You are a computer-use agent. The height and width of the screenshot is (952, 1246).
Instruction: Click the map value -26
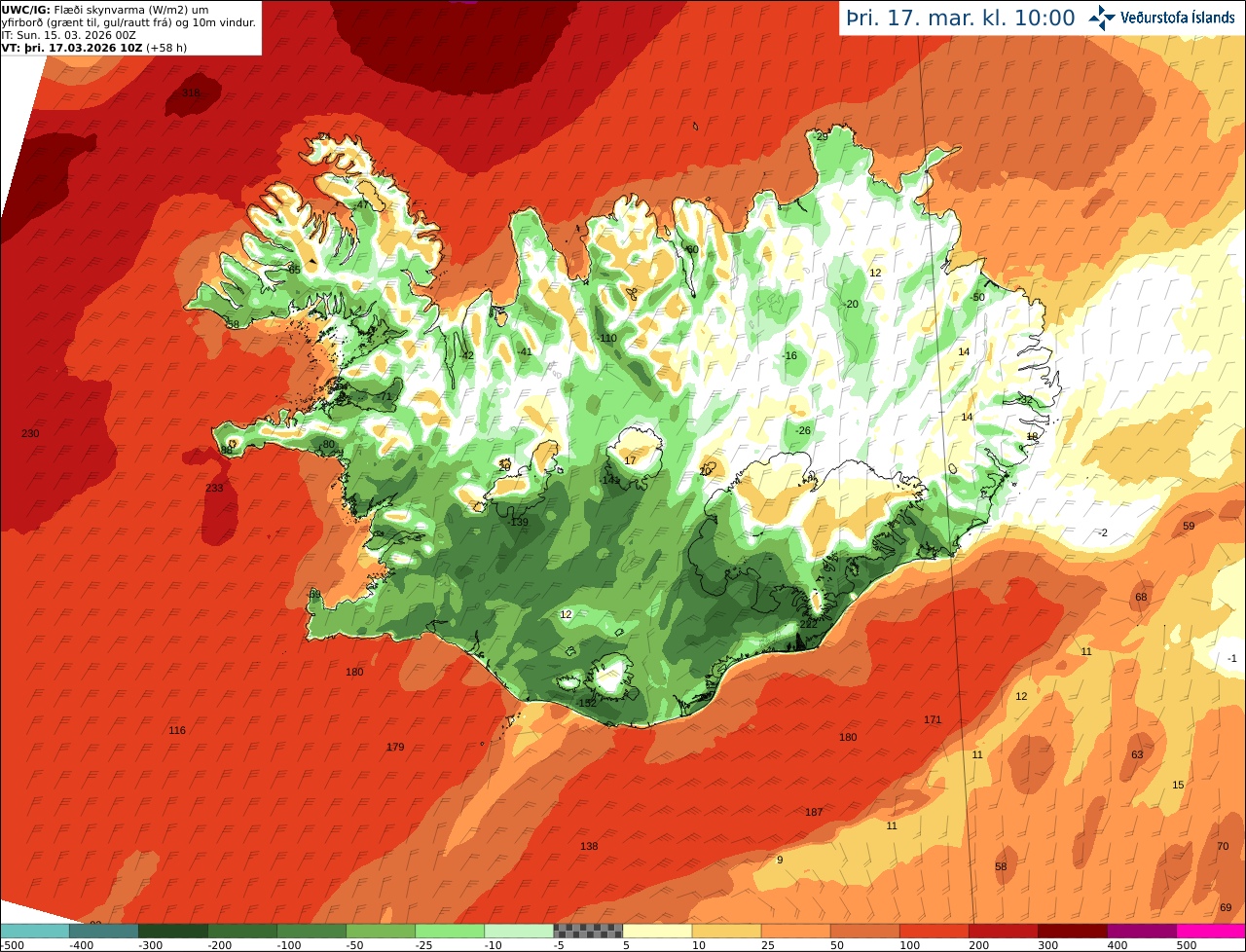(802, 430)
